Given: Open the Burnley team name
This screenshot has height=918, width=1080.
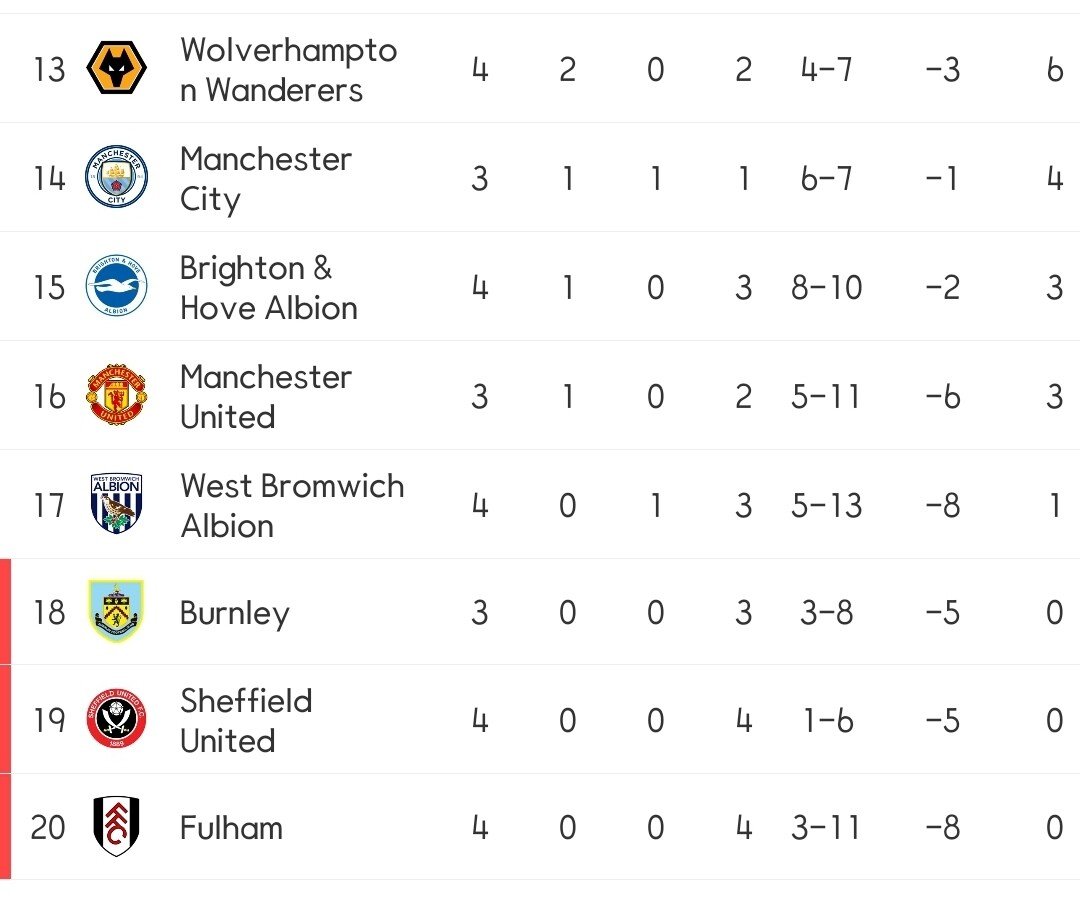Looking at the screenshot, I should (235, 613).
